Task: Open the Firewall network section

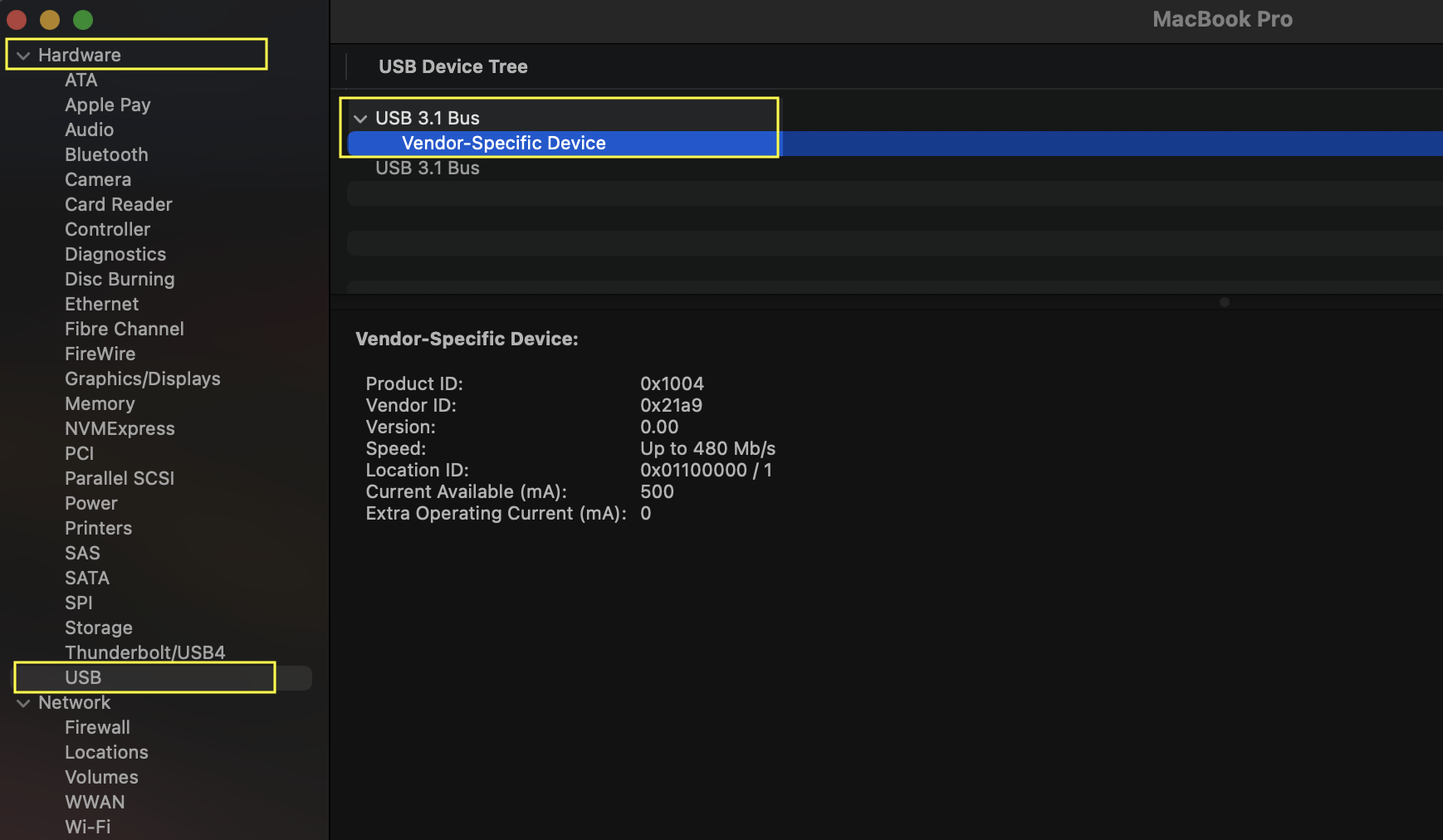Action: pyautogui.click(x=97, y=728)
